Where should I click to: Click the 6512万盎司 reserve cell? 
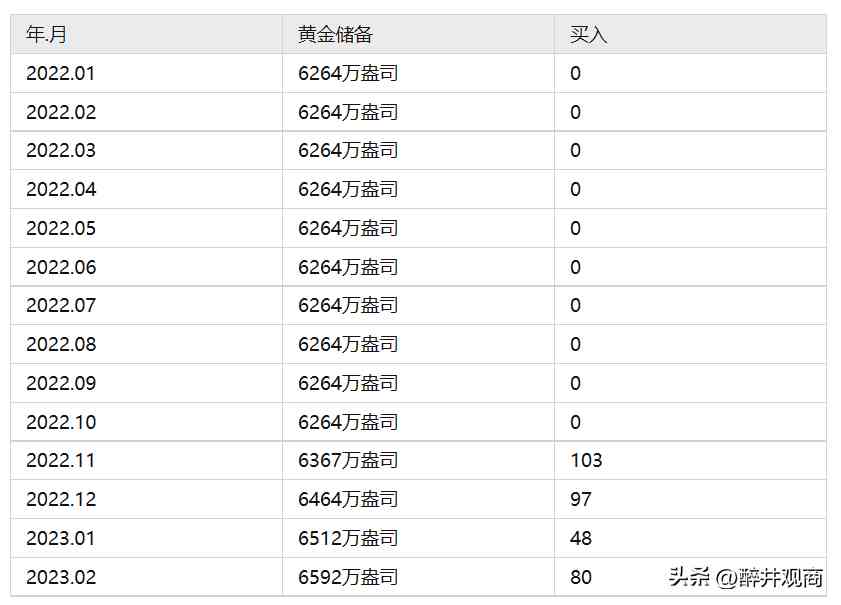click(348, 538)
